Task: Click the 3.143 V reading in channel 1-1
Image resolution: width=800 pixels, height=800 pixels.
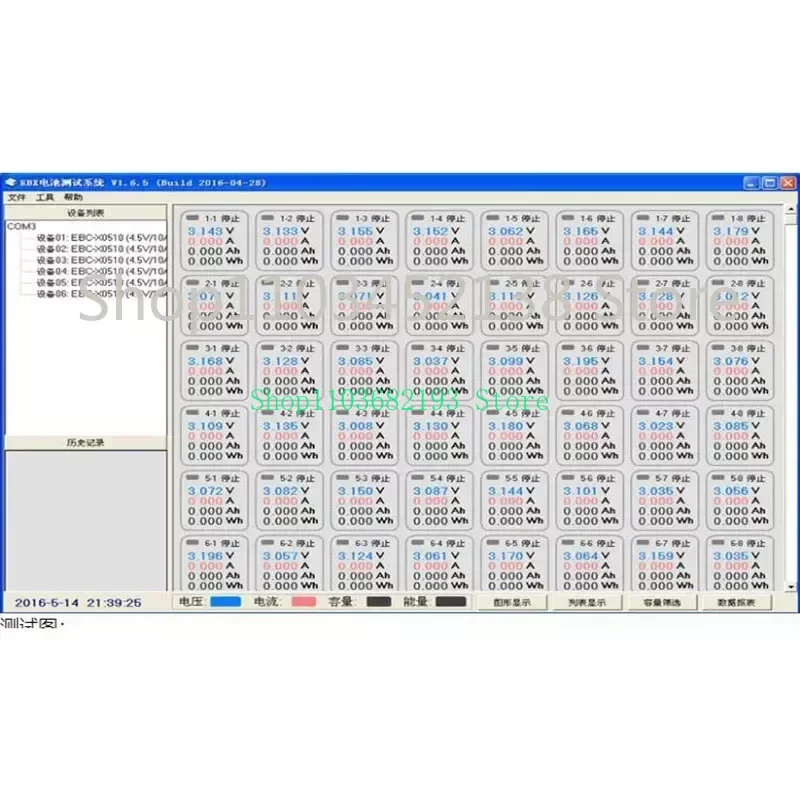Action: click(x=210, y=231)
